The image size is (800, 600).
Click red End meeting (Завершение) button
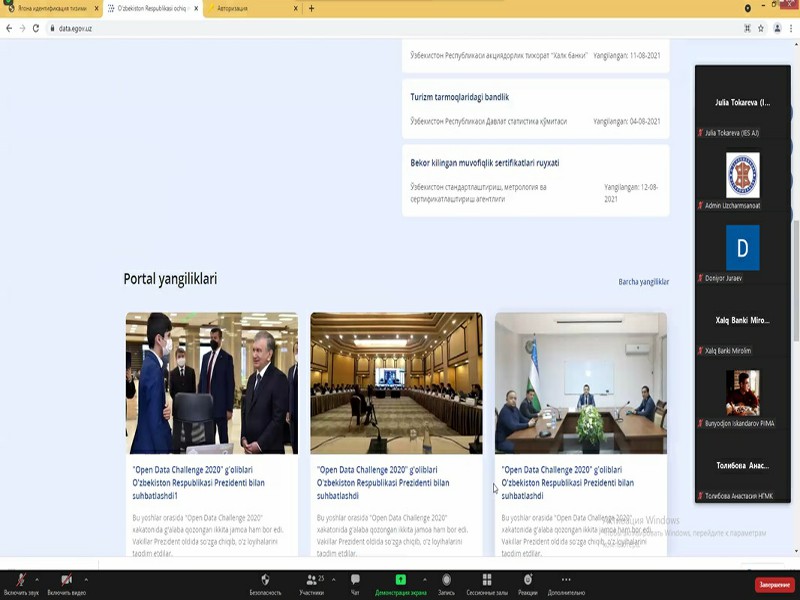(x=774, y=584)
